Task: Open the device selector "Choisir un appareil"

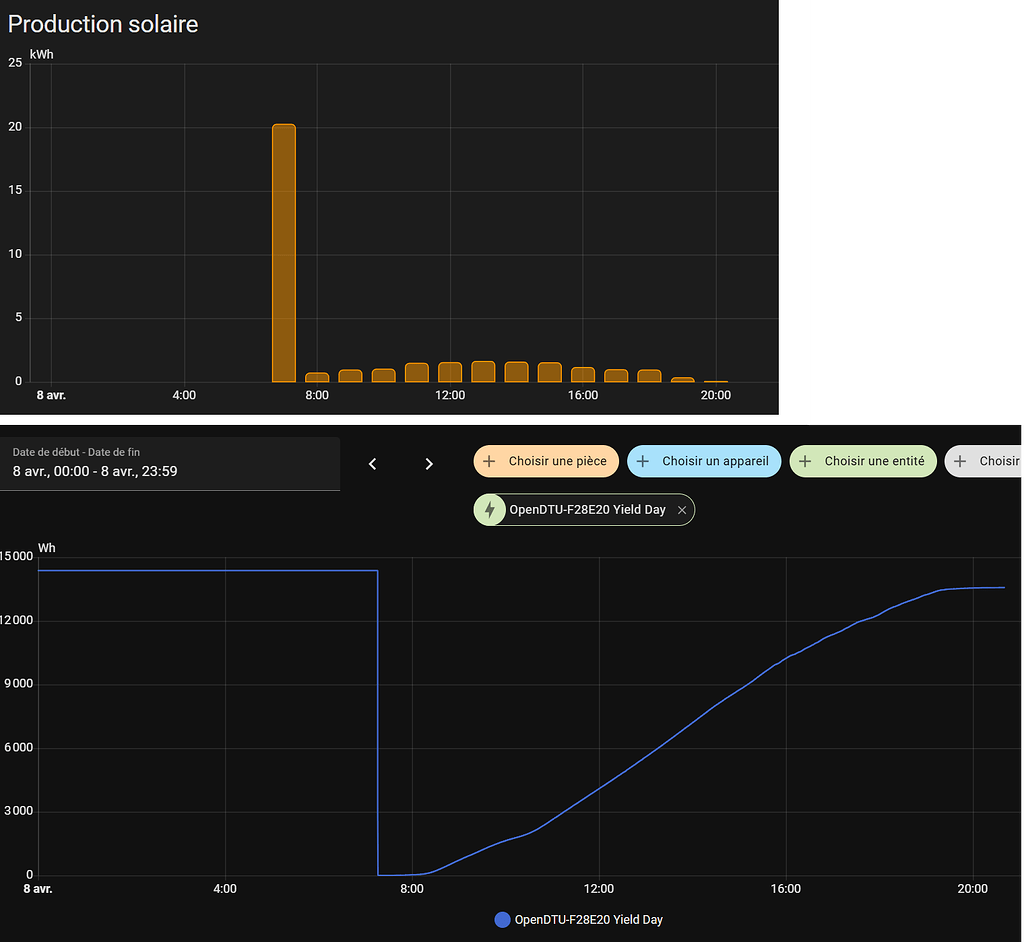Action: pyautogui.click(x=704, y=461)
